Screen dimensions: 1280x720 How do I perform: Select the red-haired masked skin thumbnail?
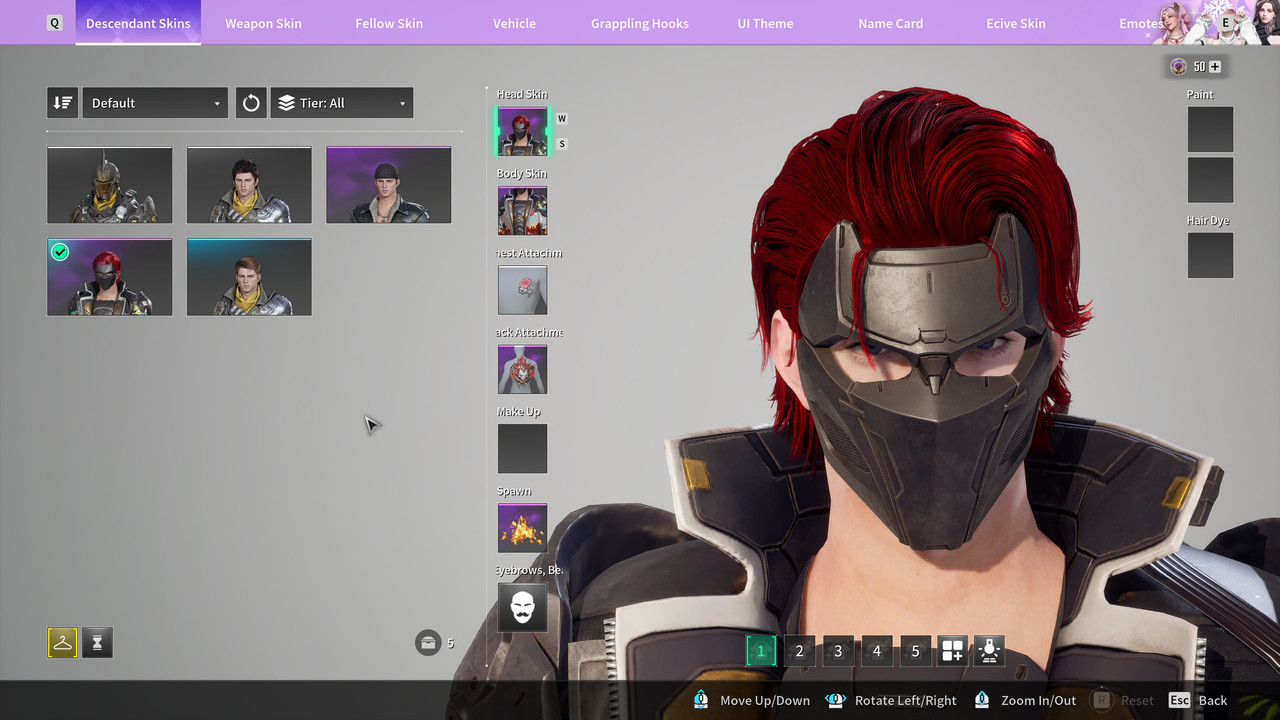[109, 277]
